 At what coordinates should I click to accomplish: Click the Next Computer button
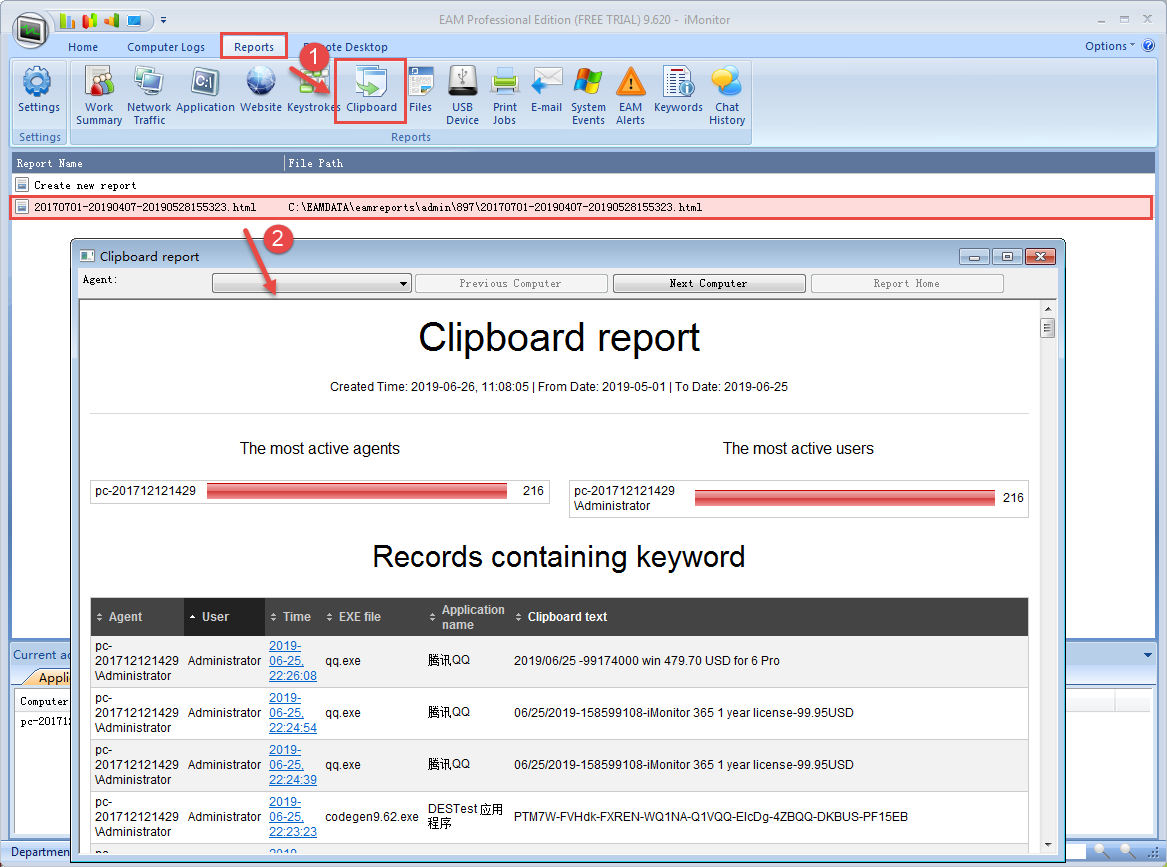[x=708, y=284]
